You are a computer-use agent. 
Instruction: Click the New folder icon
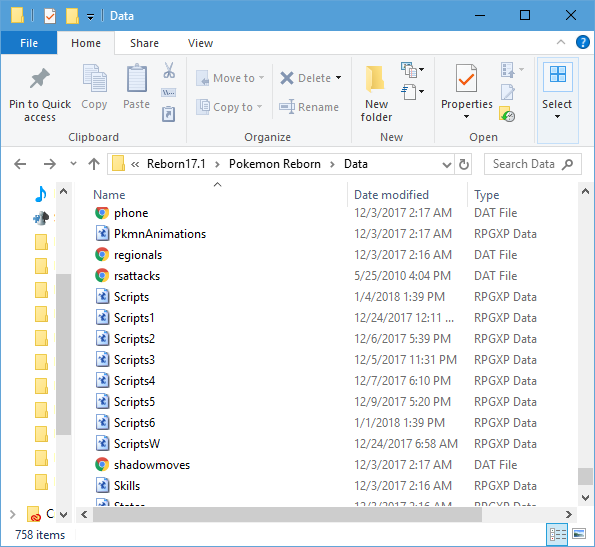click(375, 79)
